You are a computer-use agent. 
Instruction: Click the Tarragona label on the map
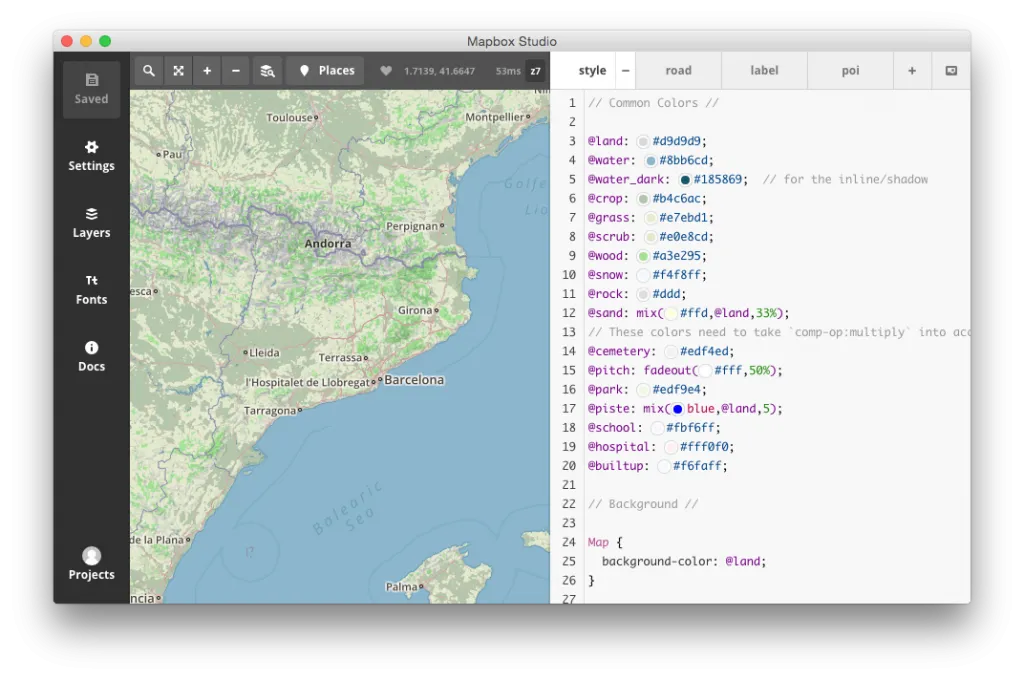tap(270, 411)
